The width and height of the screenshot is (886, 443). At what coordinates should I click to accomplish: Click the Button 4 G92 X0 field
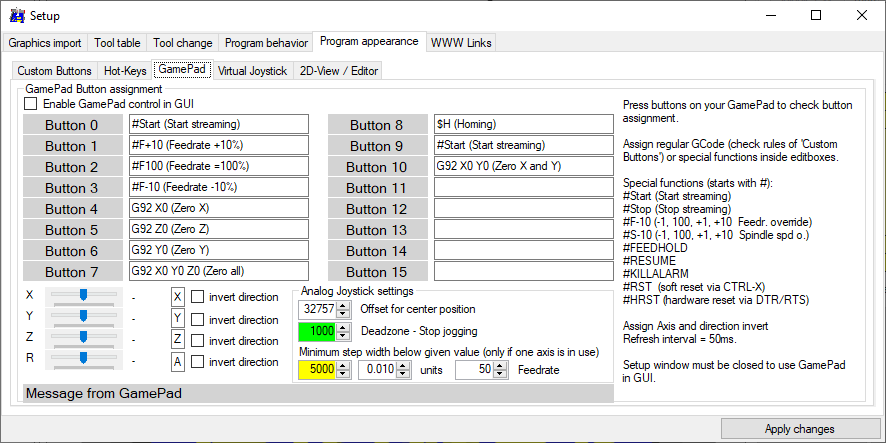(x=219, y=208)
